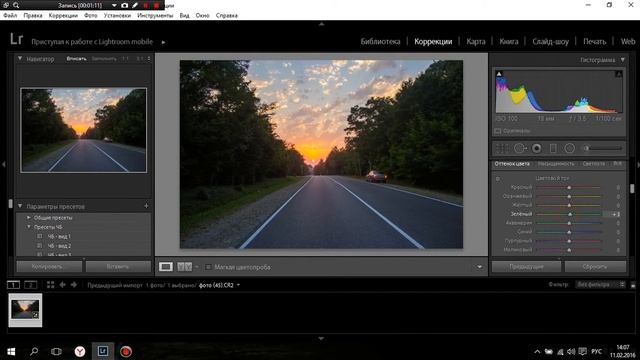Open the filter presets dropdown

pos(601,284)
